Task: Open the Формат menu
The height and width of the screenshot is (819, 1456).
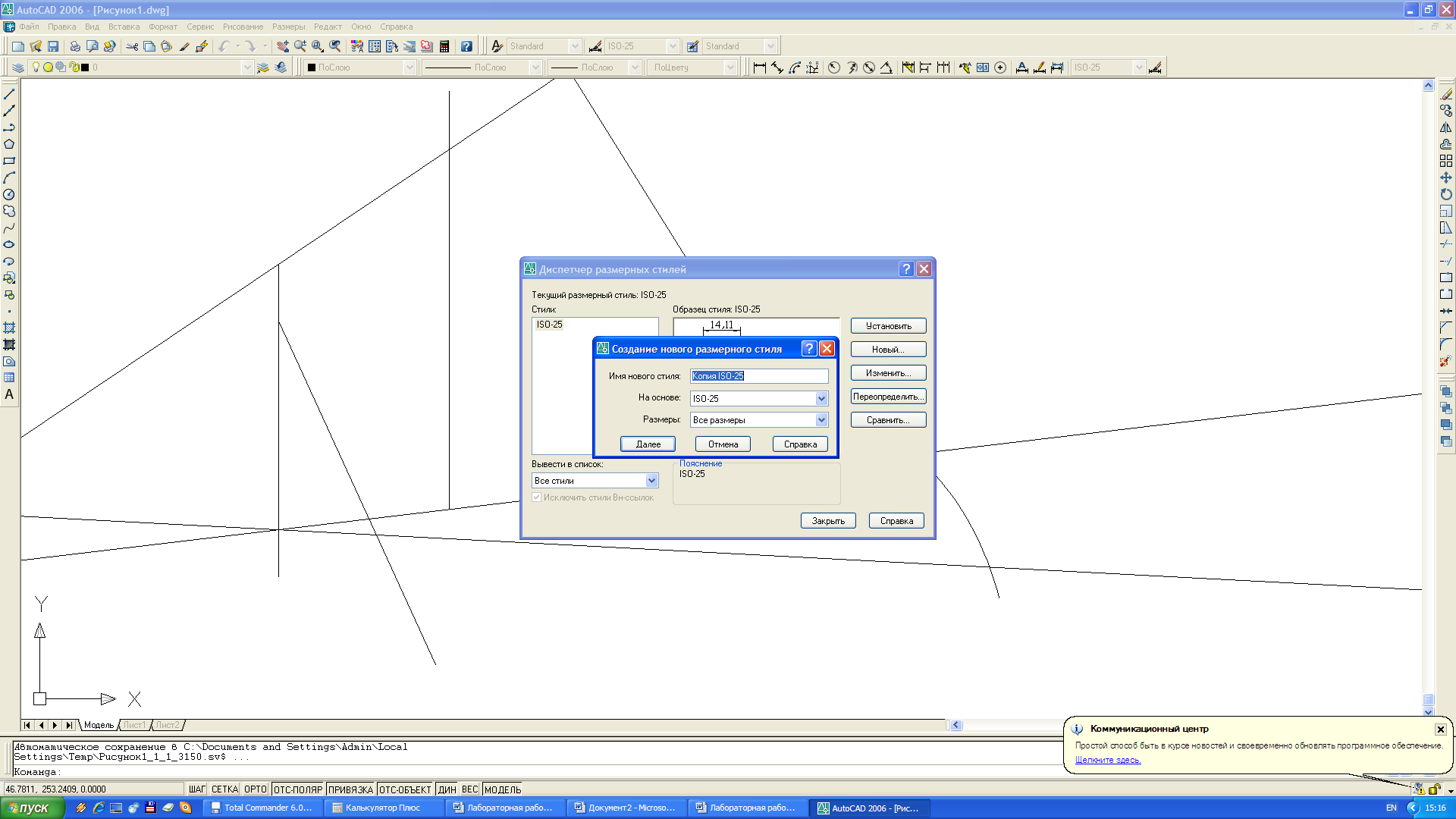Action: coord(162,27)
